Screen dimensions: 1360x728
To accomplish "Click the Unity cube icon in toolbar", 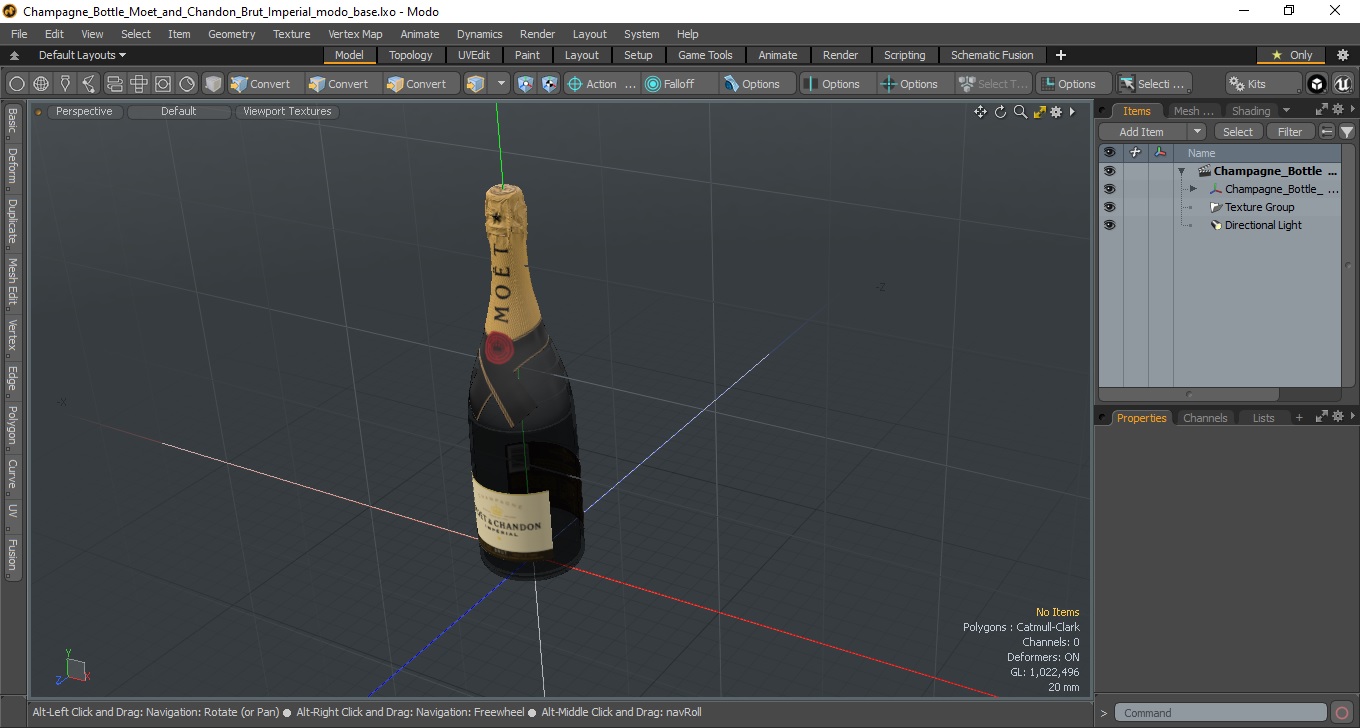I will click(x=1317, y=84).
